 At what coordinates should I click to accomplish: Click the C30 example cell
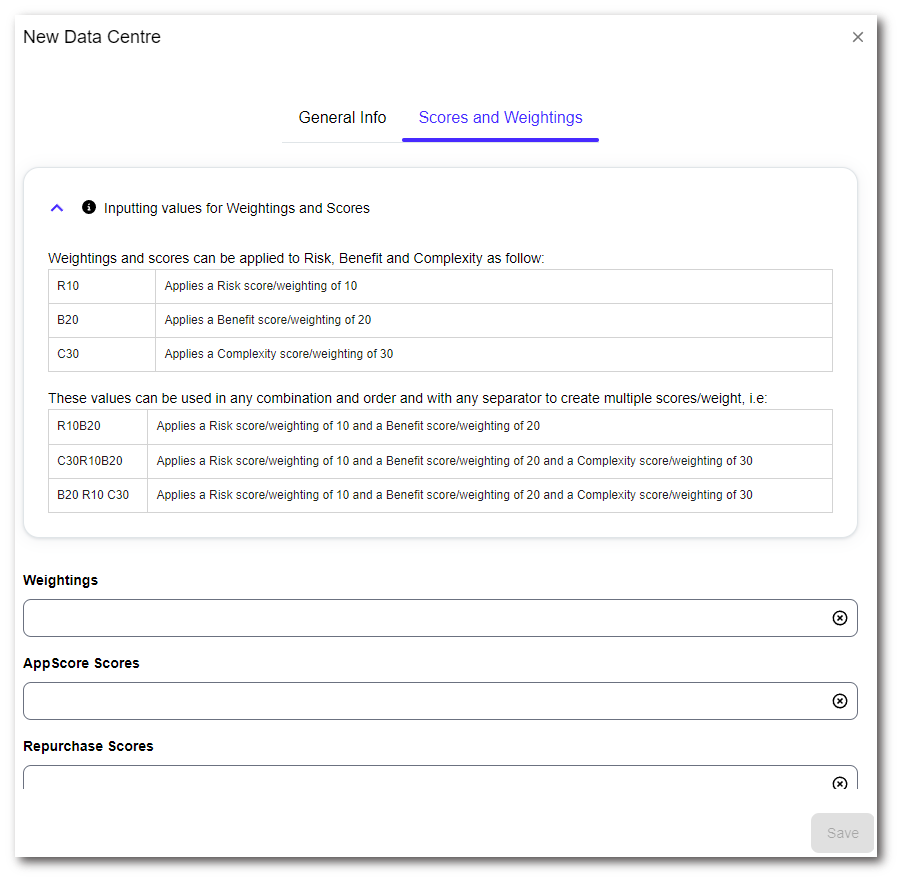pyautogui.click(x=68, y=354)
